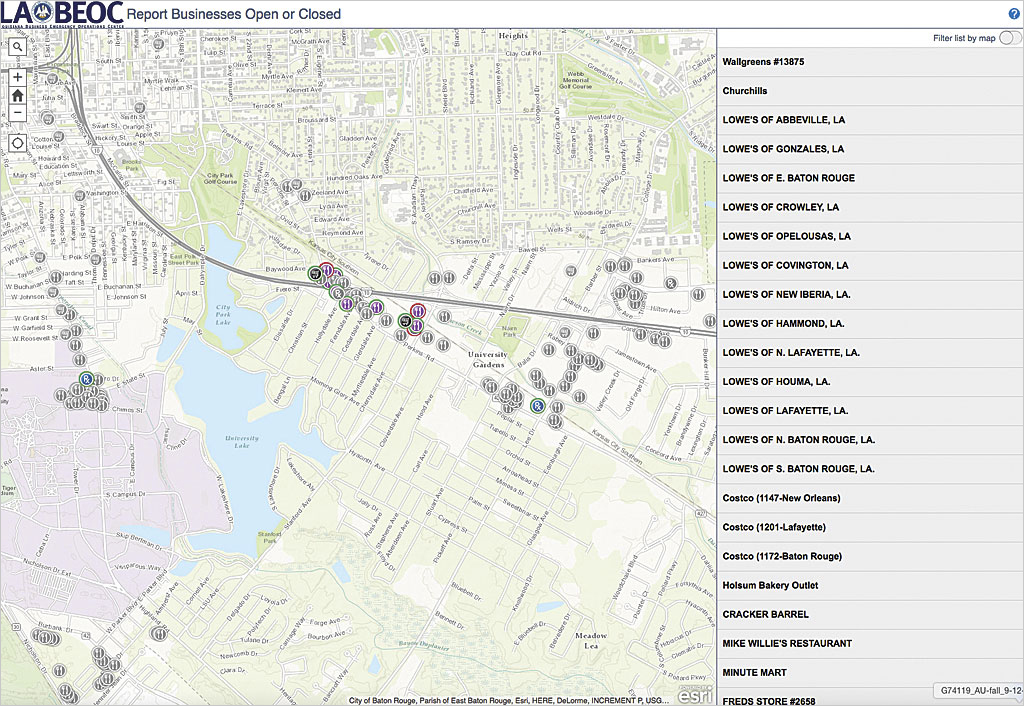The width and height of the screenshot is (1024, 706).
Task: Zoom in on the map
Action: [18, 77]
